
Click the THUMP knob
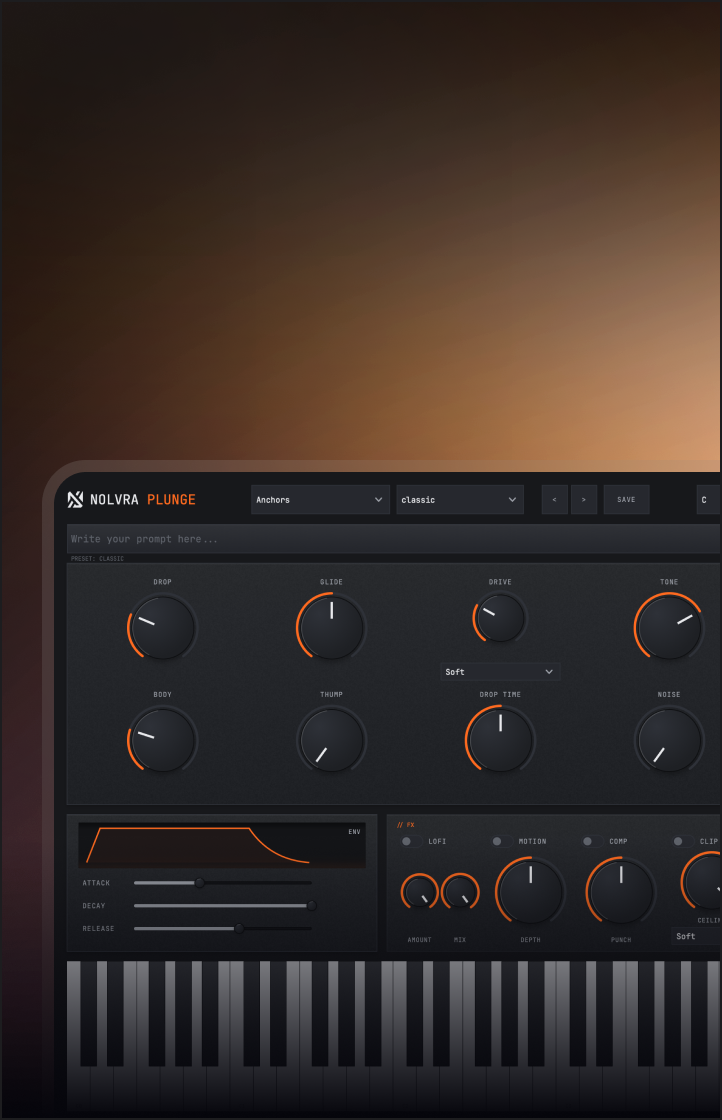[x=331, y=739]
